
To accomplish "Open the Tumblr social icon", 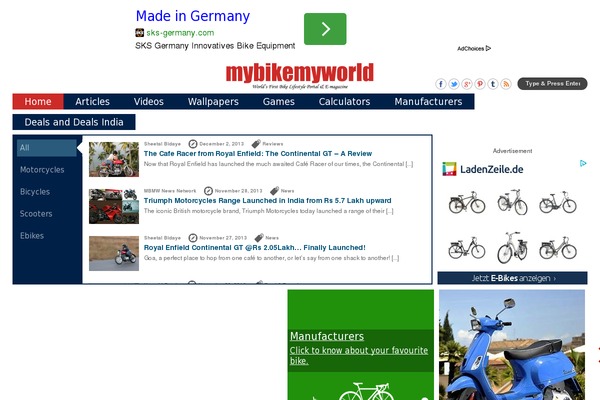I will tap(493, 84).
